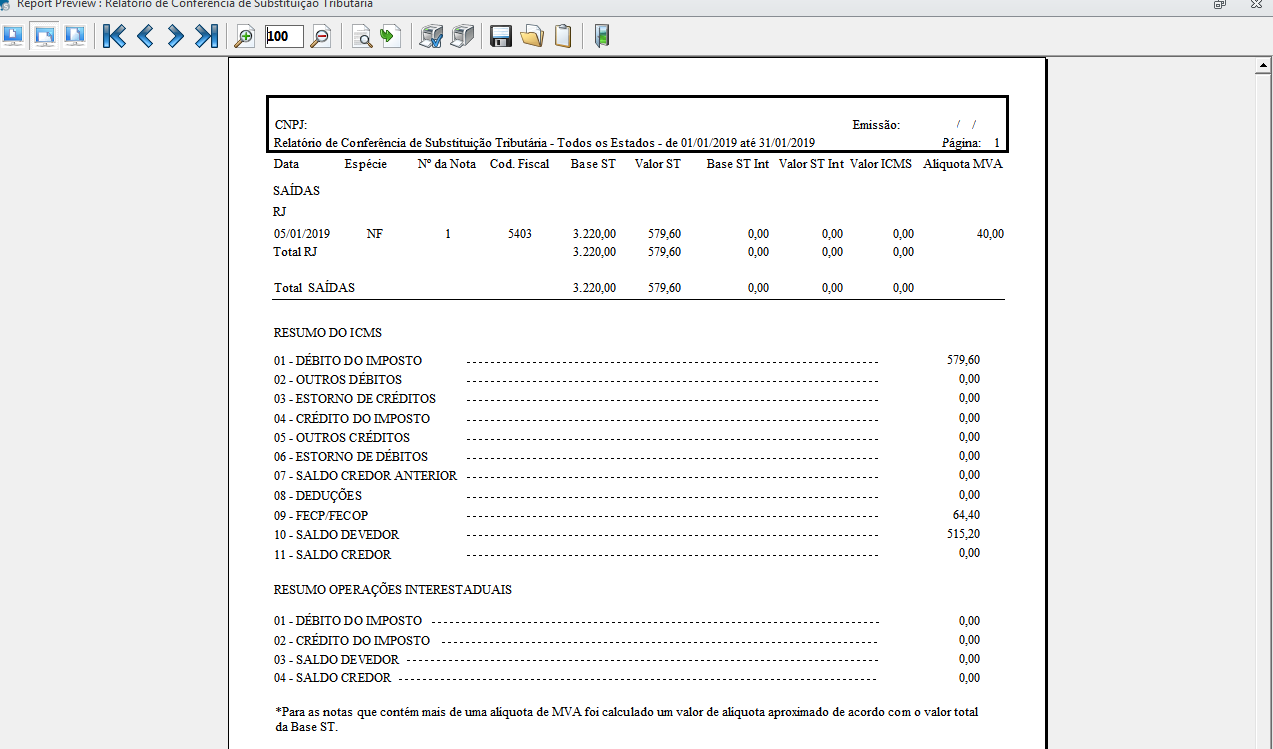
Task: Click the MVA value 40,00
Action: (x=990, y=234)
